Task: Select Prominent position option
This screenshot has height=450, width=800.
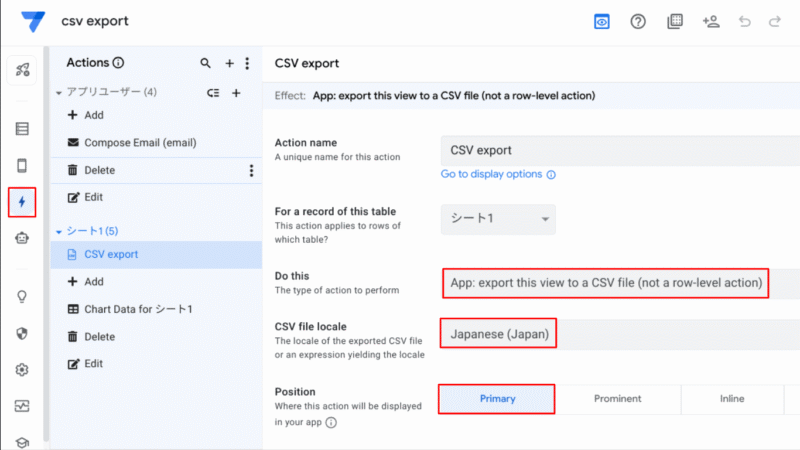Action: [x=618, y=399]
